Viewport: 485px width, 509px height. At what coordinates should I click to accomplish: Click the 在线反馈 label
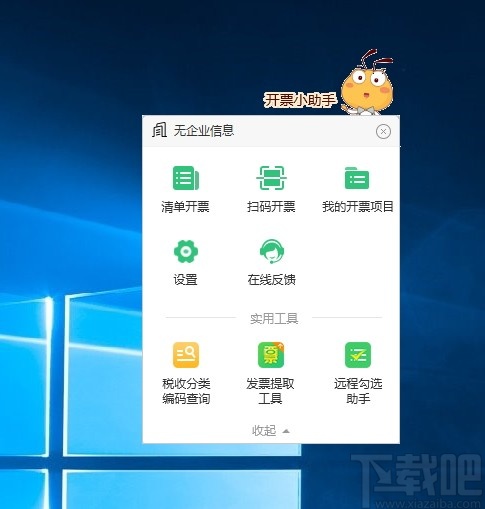[x=271, y=279]
